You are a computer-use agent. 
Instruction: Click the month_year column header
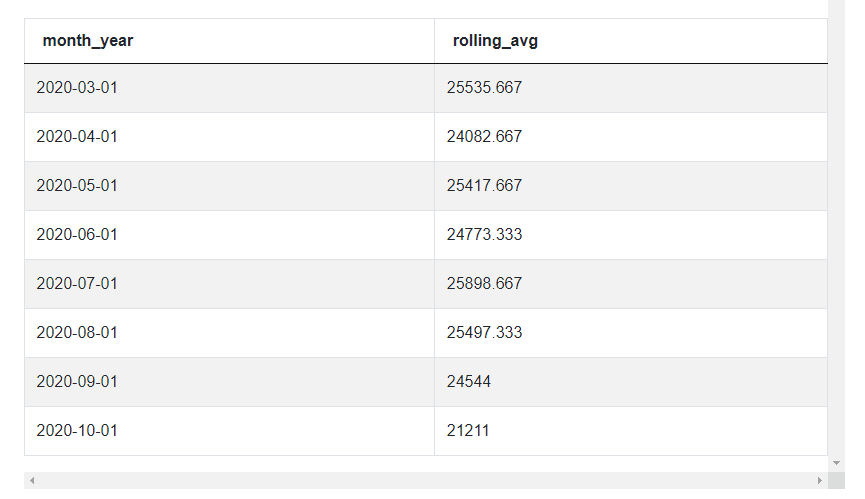pyautogui.click(x=88, y=41)
